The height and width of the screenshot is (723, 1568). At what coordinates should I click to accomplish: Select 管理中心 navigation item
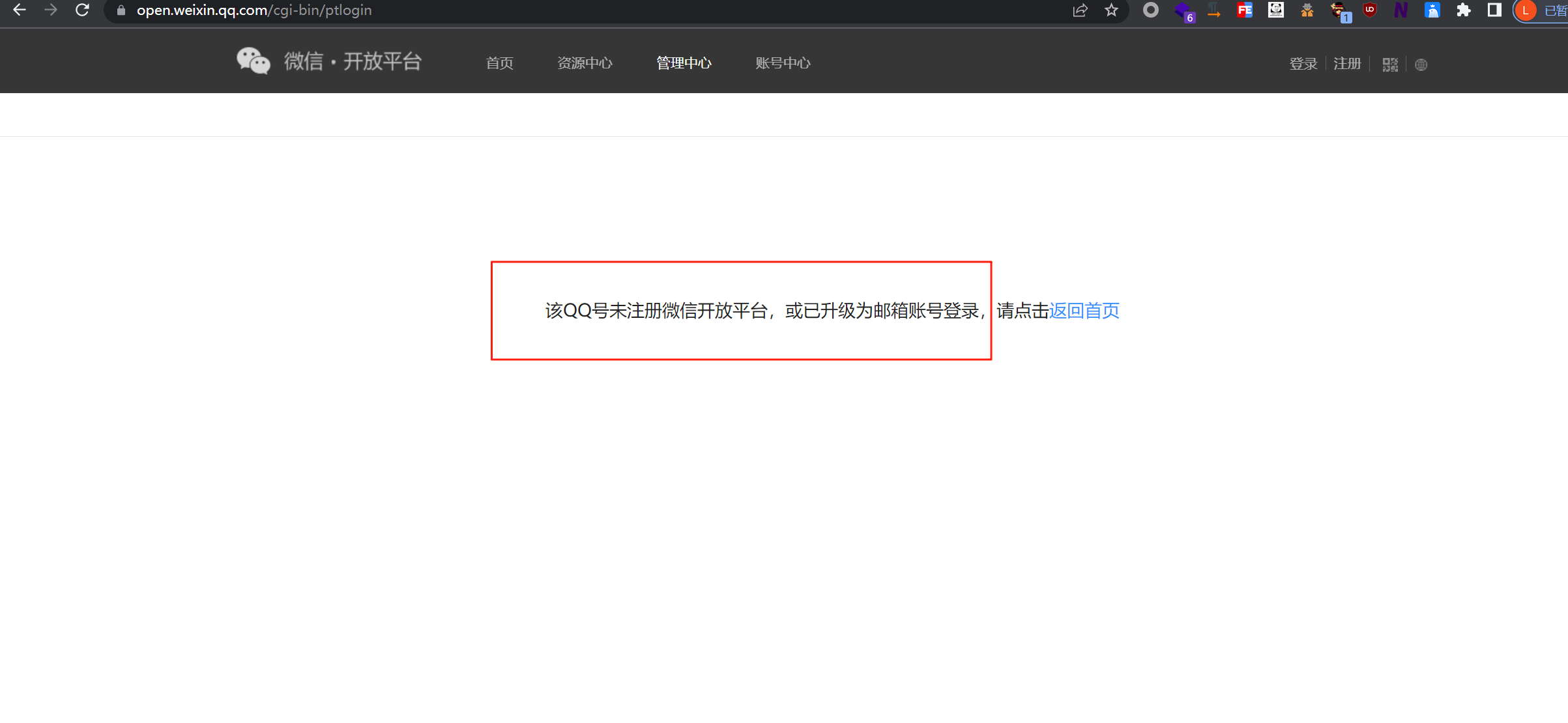coord(684,63)
